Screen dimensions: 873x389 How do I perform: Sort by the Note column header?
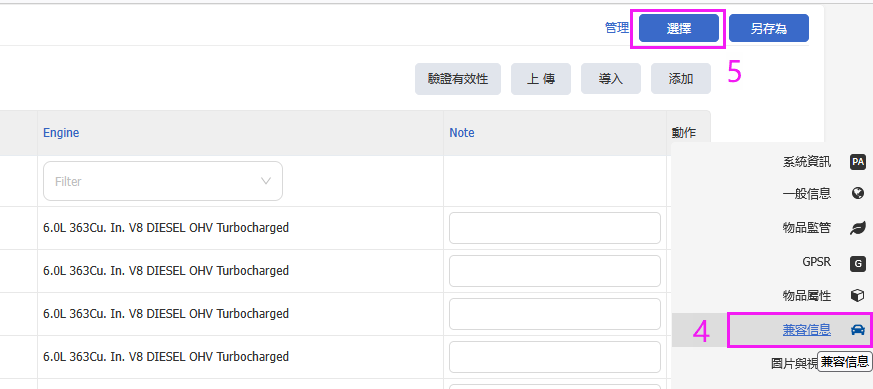point(462,133)
